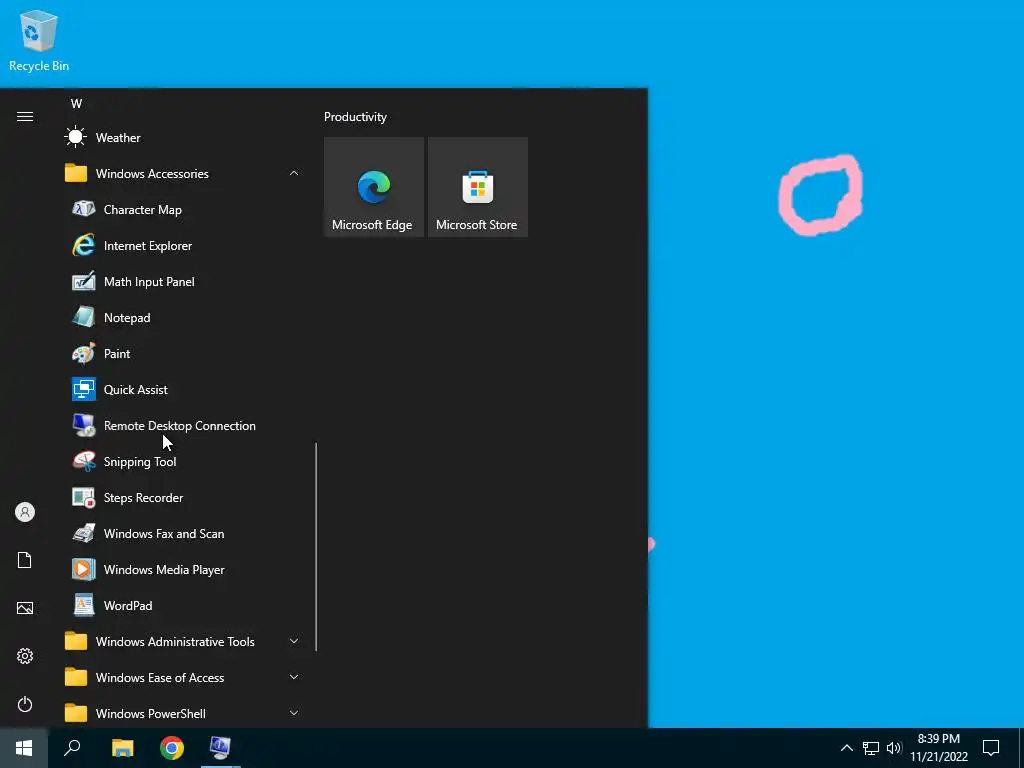Open the Recycle Bin desktop icon
Image resolution: width=1024 pixels, height=768 pixels.
click(x=39, y=40)
